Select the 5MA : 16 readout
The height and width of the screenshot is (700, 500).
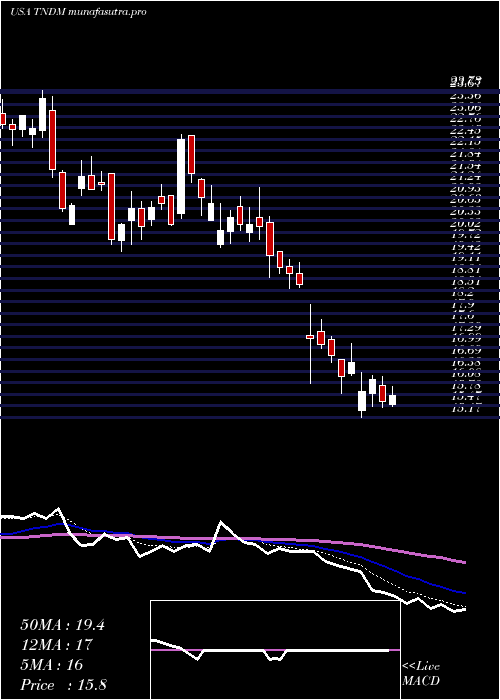click(x=52, y=665)
